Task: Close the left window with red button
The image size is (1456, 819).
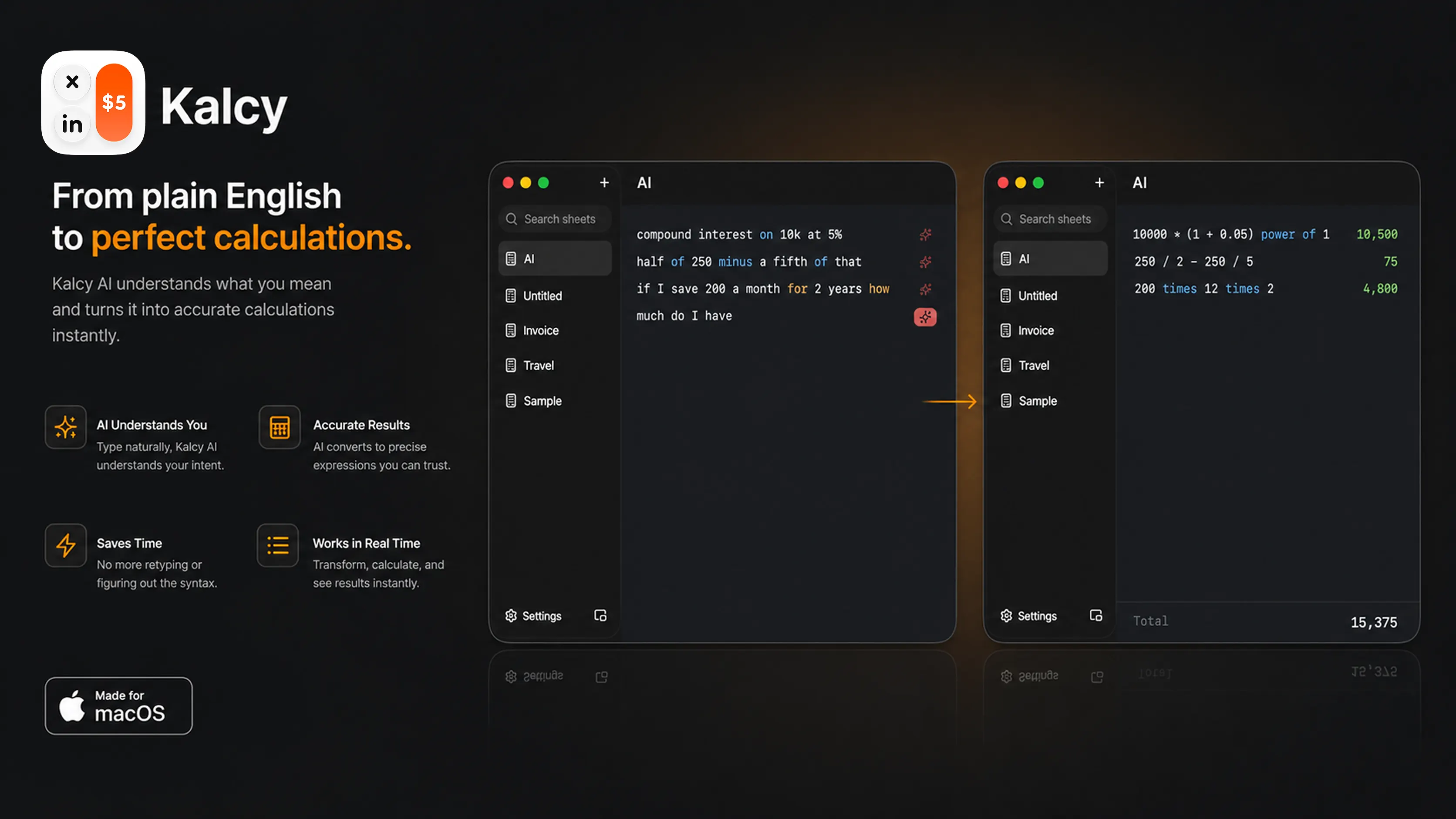Action: coord(508,182)
